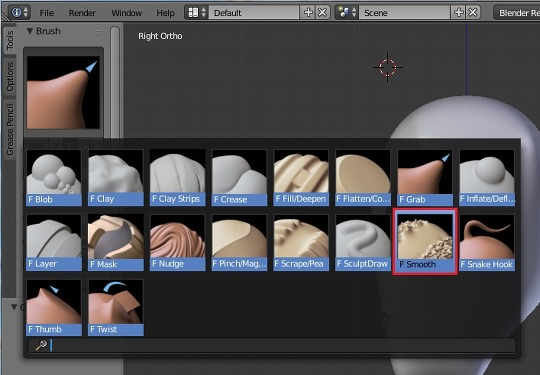
Task: Choose the SculptDraw brush
Action: point(363,242)
